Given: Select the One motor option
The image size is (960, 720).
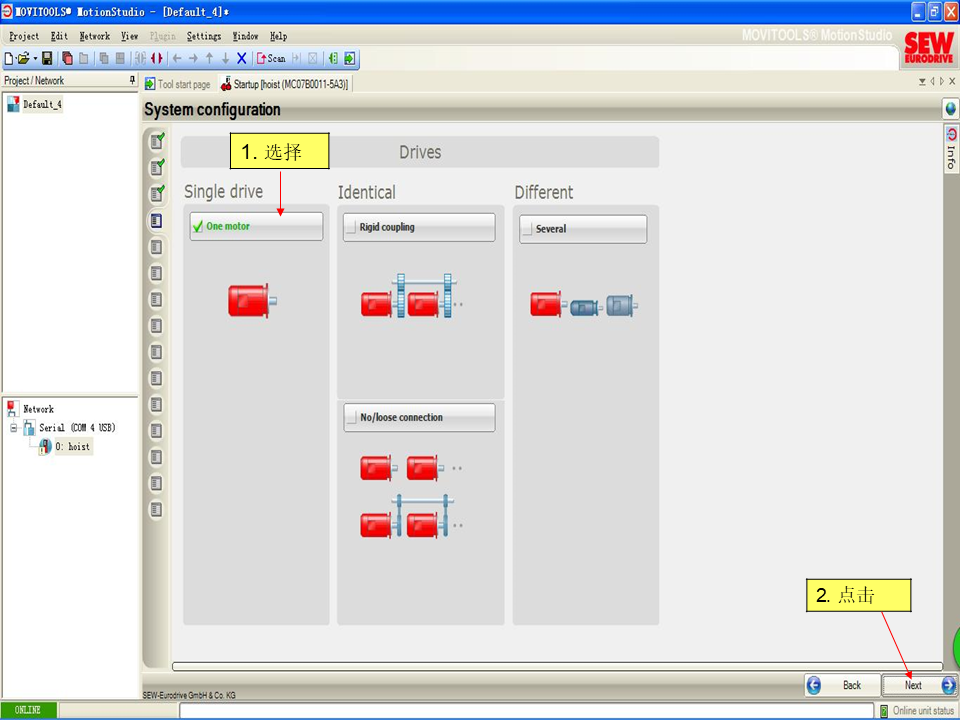Looking at the screenshot, I should 256,226.
